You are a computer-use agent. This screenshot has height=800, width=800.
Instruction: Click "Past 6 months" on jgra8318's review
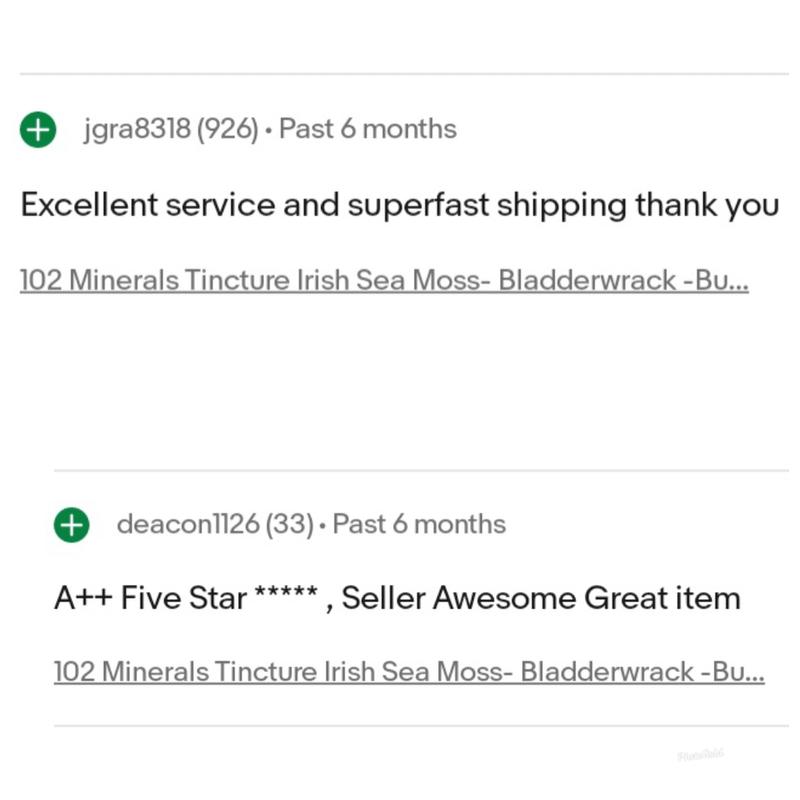pos(367,129)
